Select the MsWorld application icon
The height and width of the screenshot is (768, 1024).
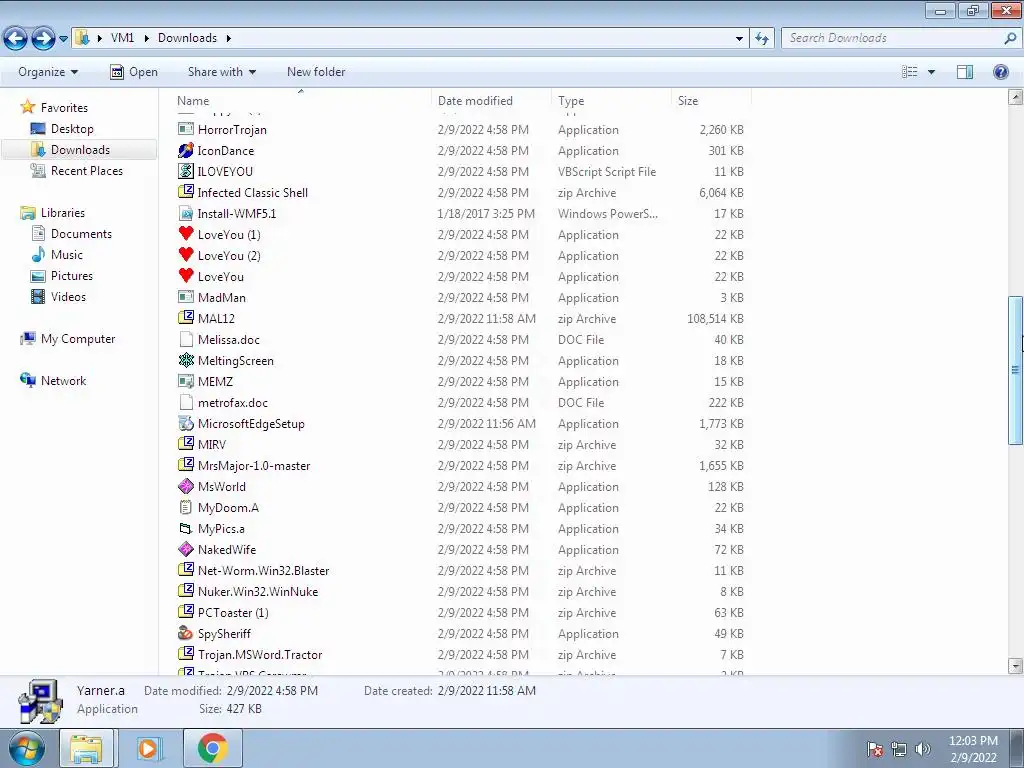click(186, 486)
